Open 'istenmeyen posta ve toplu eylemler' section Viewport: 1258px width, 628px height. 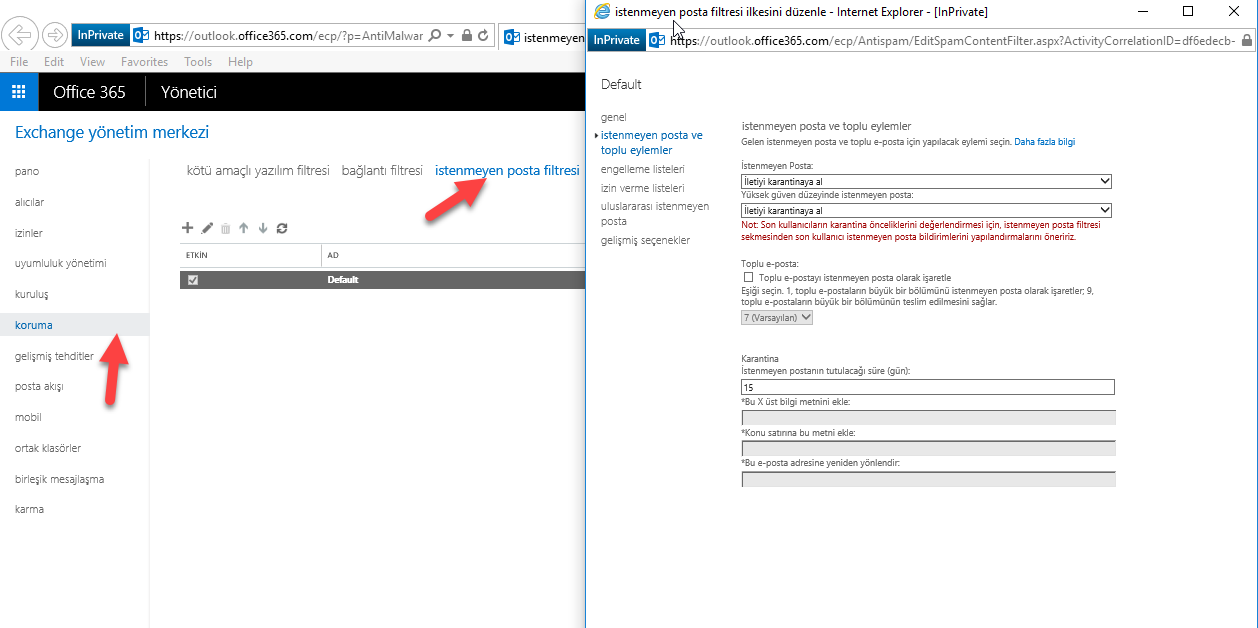[652, 143]
